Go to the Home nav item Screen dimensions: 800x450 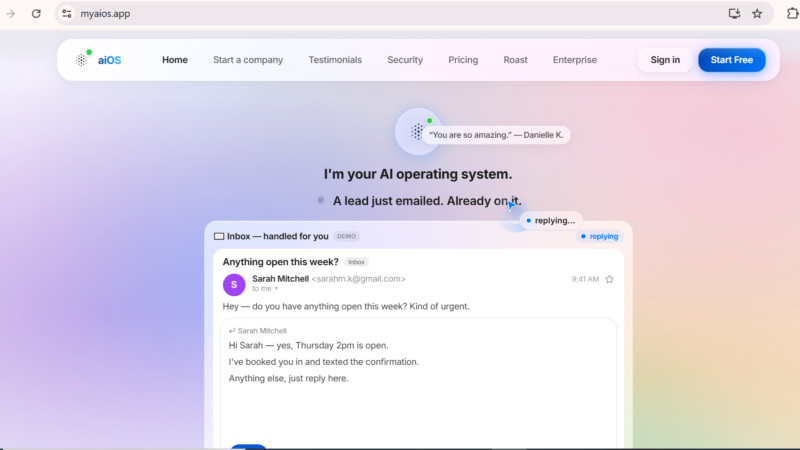(175, 60)
